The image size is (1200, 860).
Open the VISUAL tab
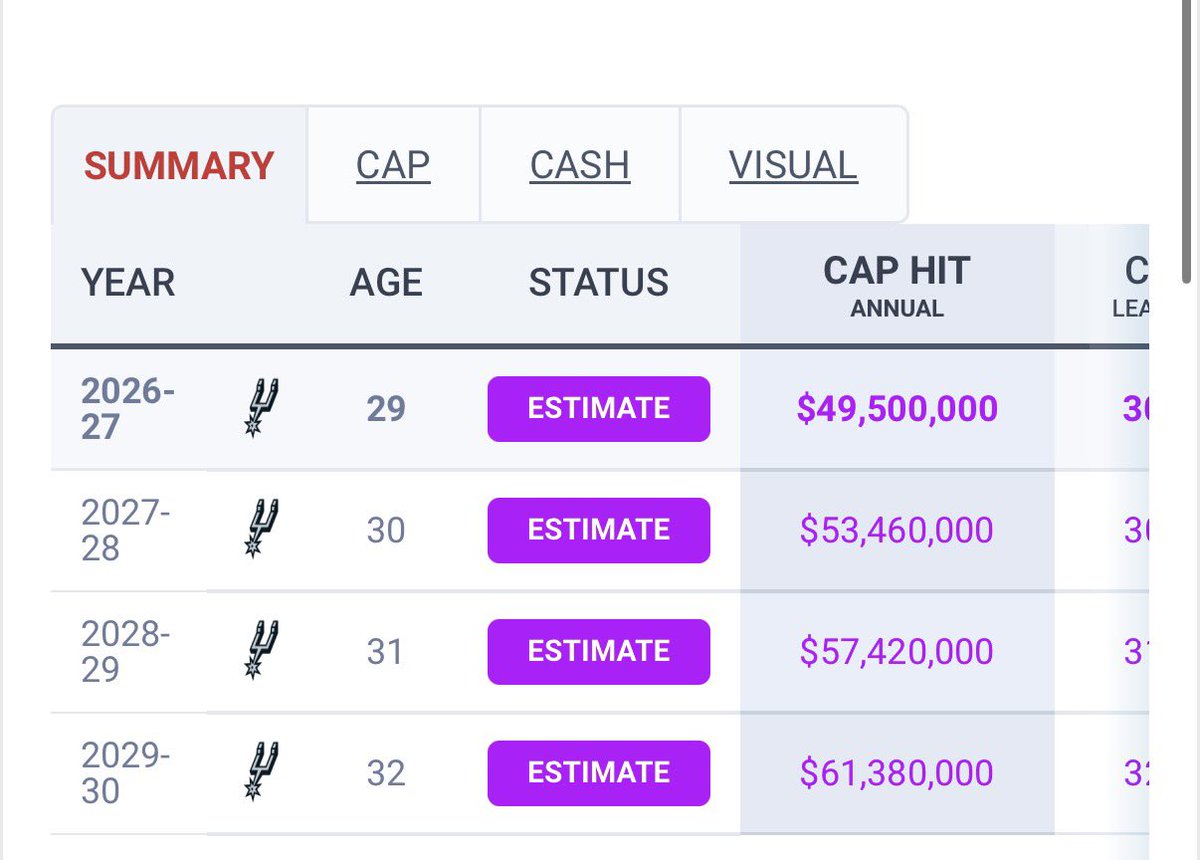(793, 165)
